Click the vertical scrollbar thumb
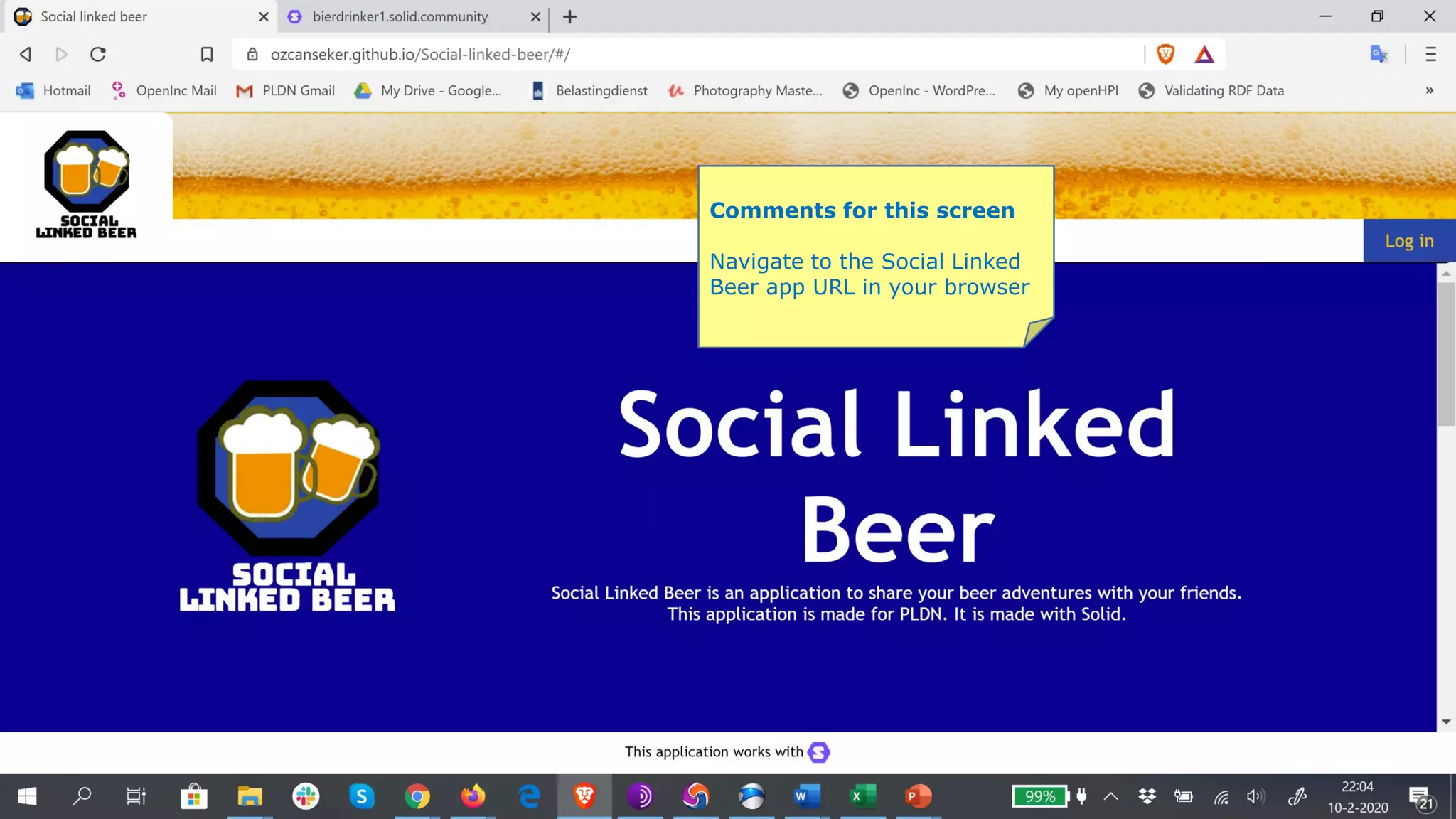This screenshot has height=819, width=1456. click(x=1446, y=354)
